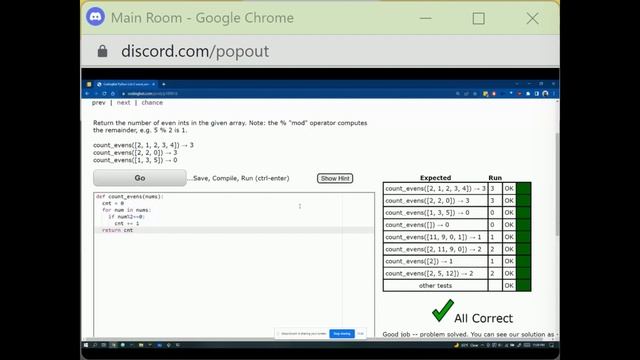The height and width of the screenshot is (360, 640).
Task: Click the 'Good job -- problem solved' text
Action: [x=425, y=334]
